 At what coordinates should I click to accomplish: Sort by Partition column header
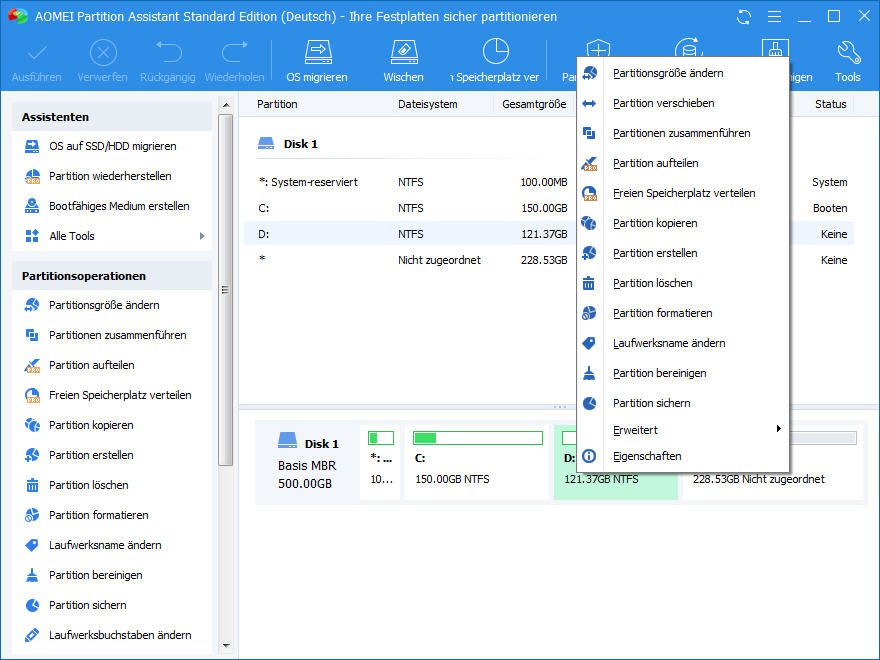277,104
